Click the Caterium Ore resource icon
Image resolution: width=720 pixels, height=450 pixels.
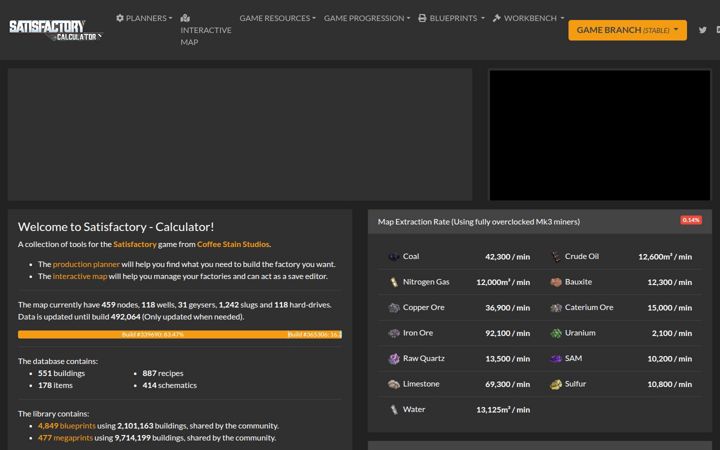click(556, 308)
